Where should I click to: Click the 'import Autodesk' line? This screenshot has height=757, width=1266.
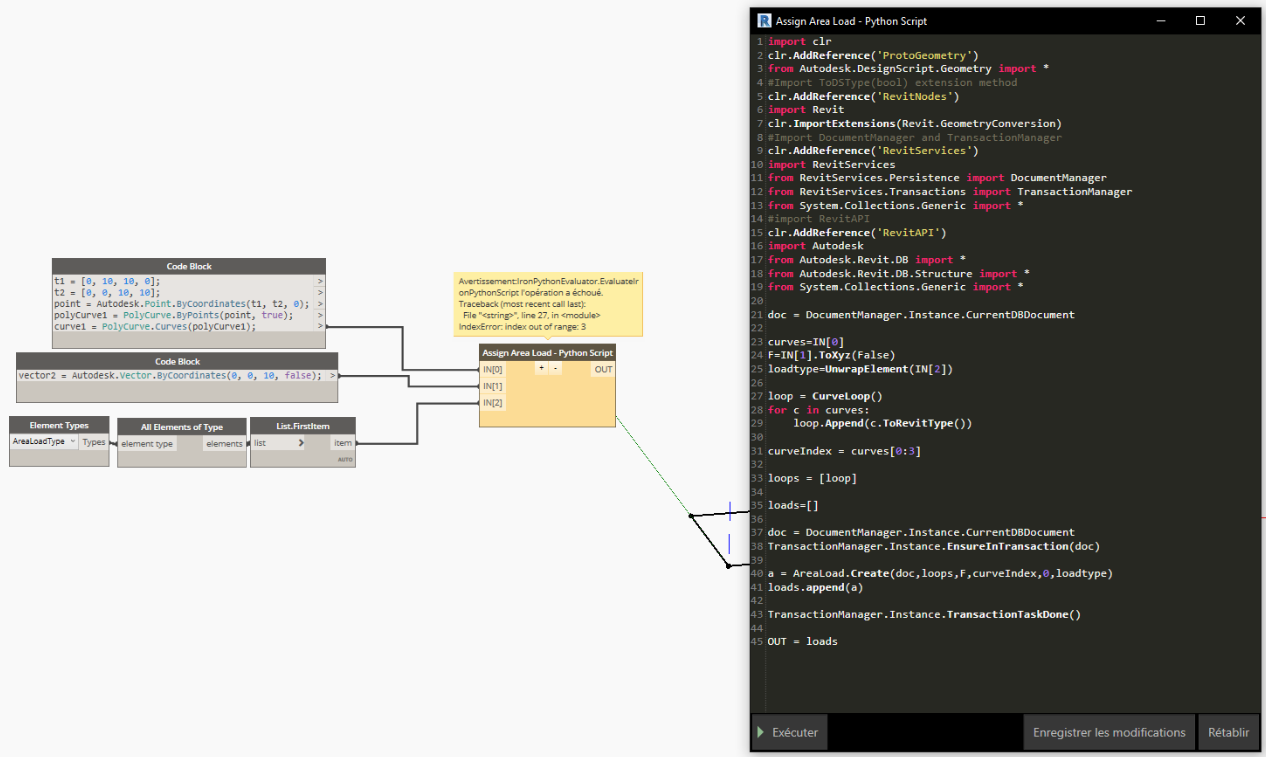tap(815, 246)
